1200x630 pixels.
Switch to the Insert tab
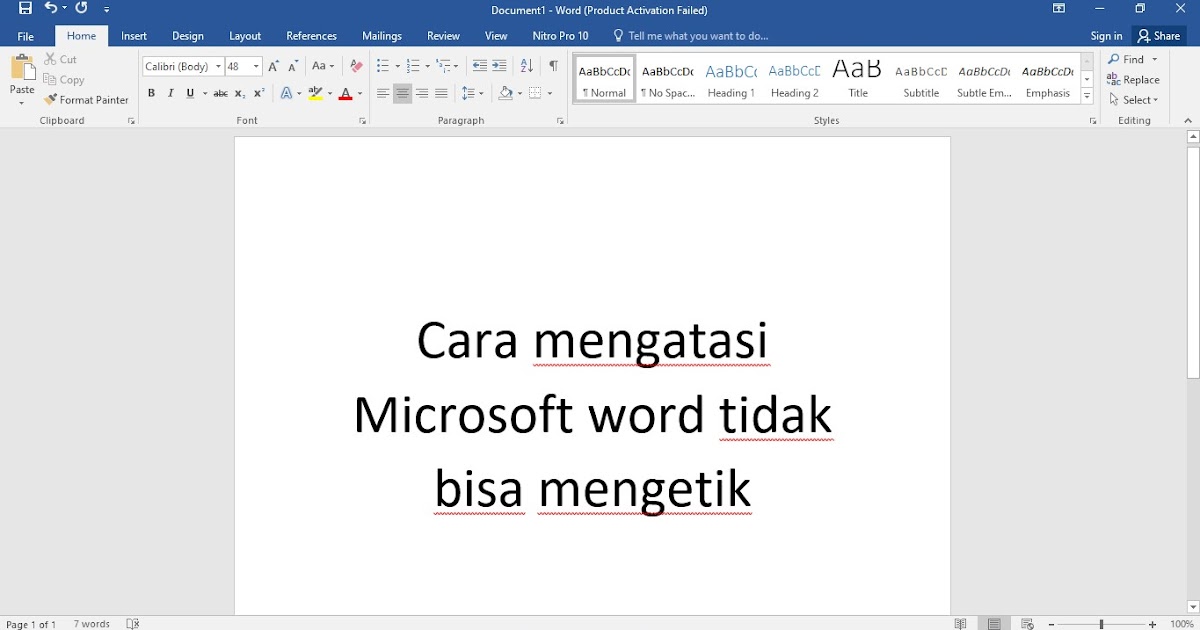click(134, 36)
